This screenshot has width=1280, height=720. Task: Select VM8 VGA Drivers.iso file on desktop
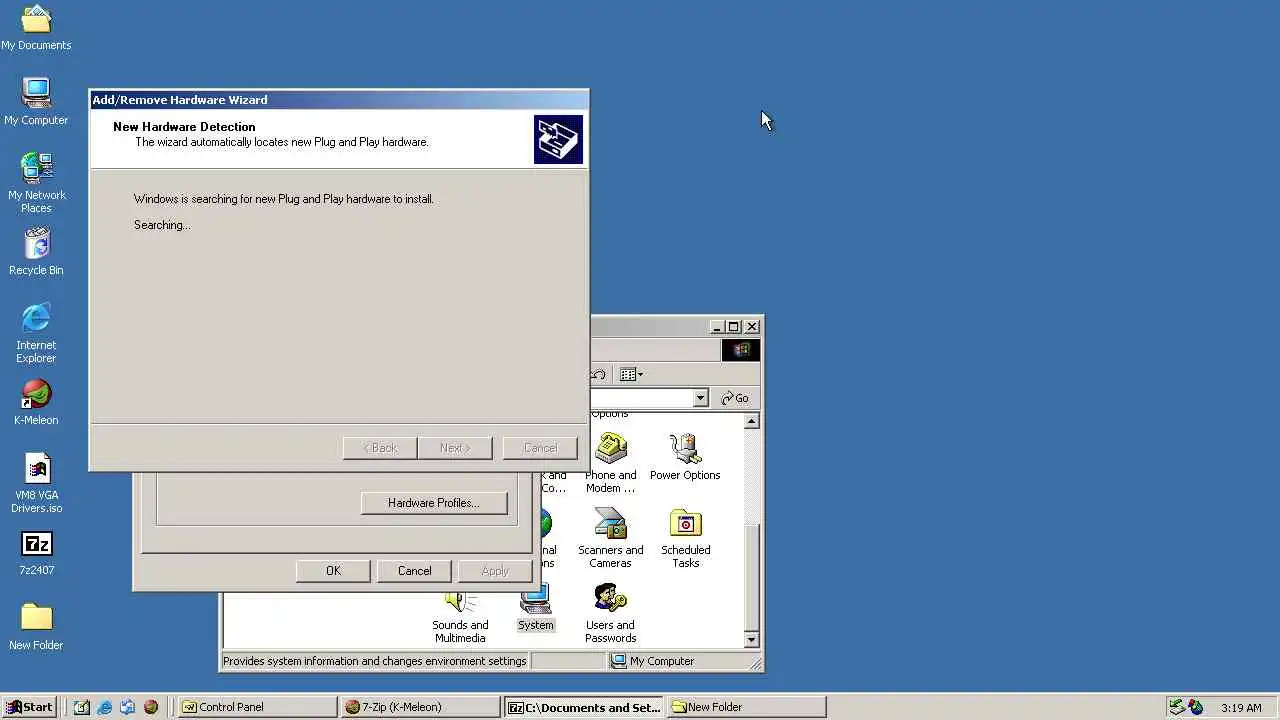coord(36,483)
